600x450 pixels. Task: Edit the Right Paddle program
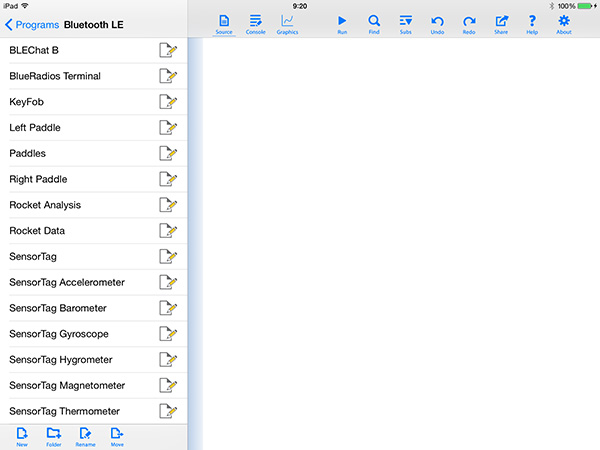[x=168, y=179]
